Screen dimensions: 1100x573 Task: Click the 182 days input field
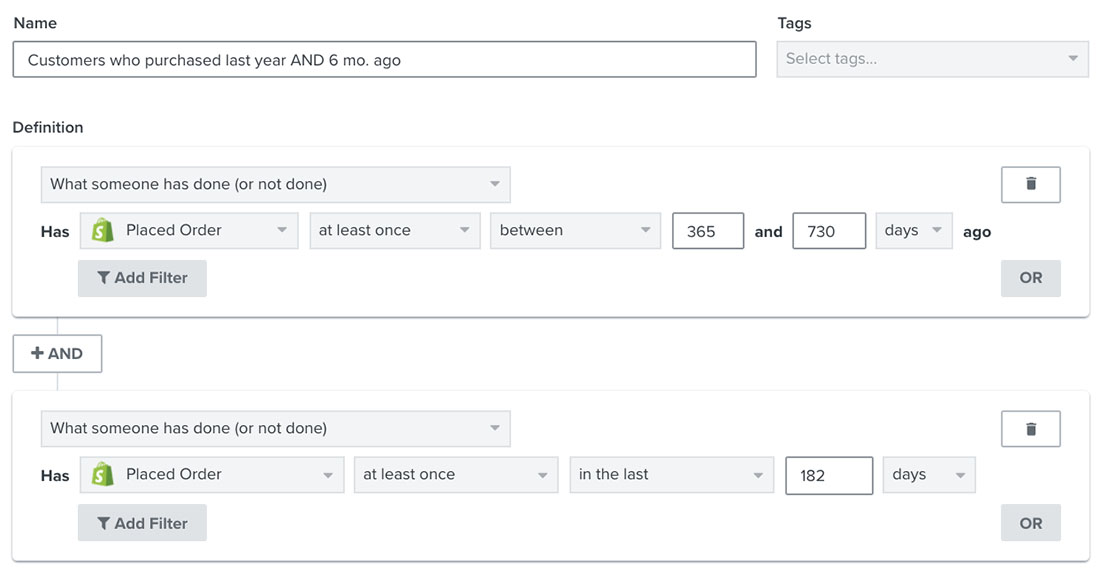(828, 476)
